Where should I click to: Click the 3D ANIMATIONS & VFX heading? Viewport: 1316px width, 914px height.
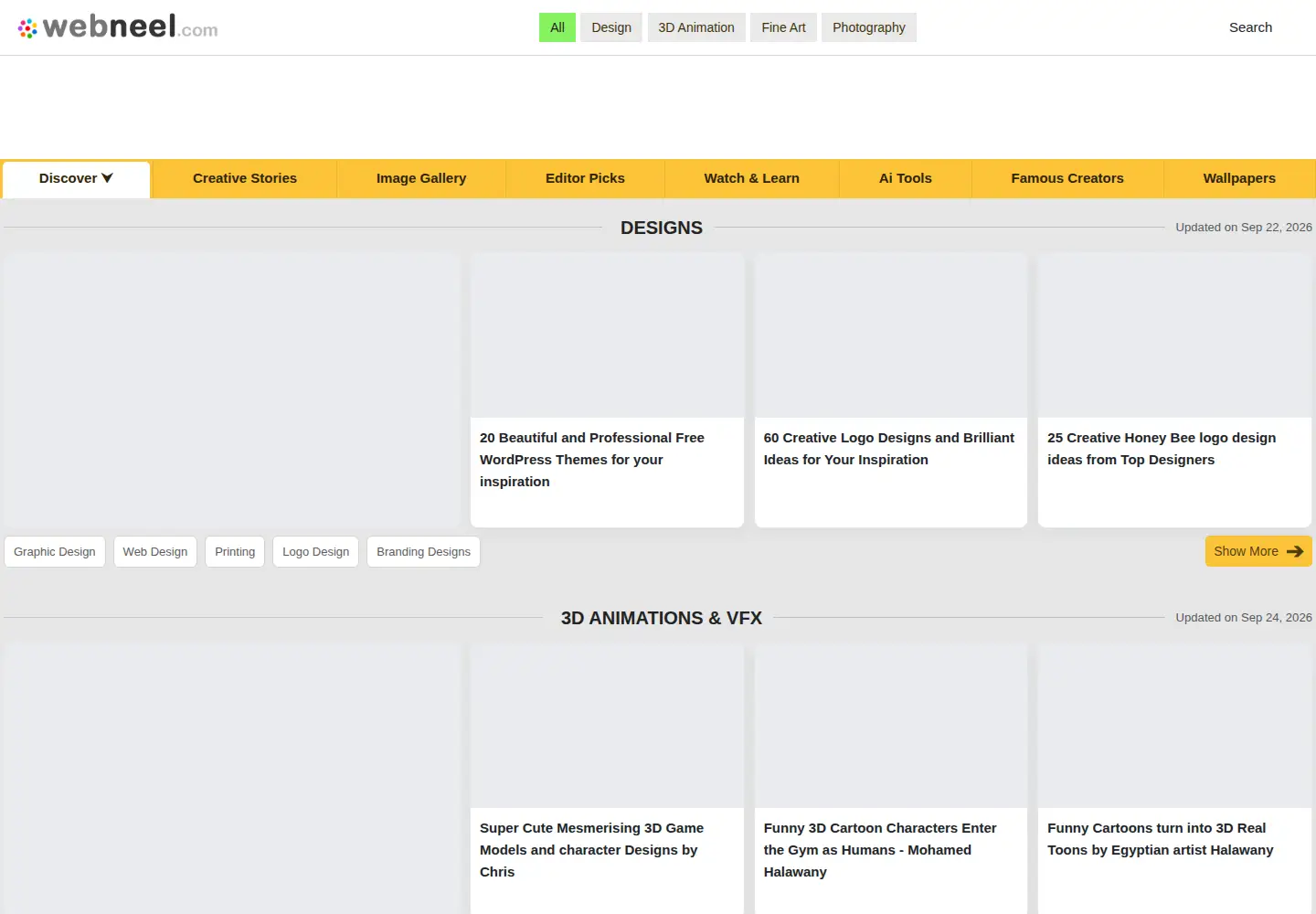662,618
